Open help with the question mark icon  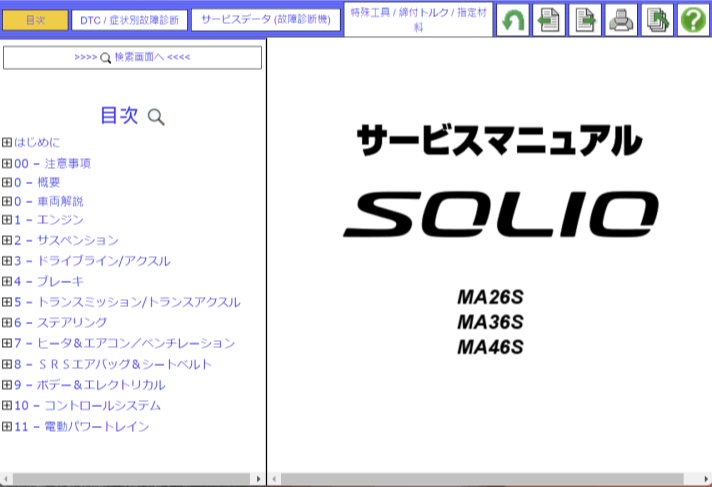point(693,19)
